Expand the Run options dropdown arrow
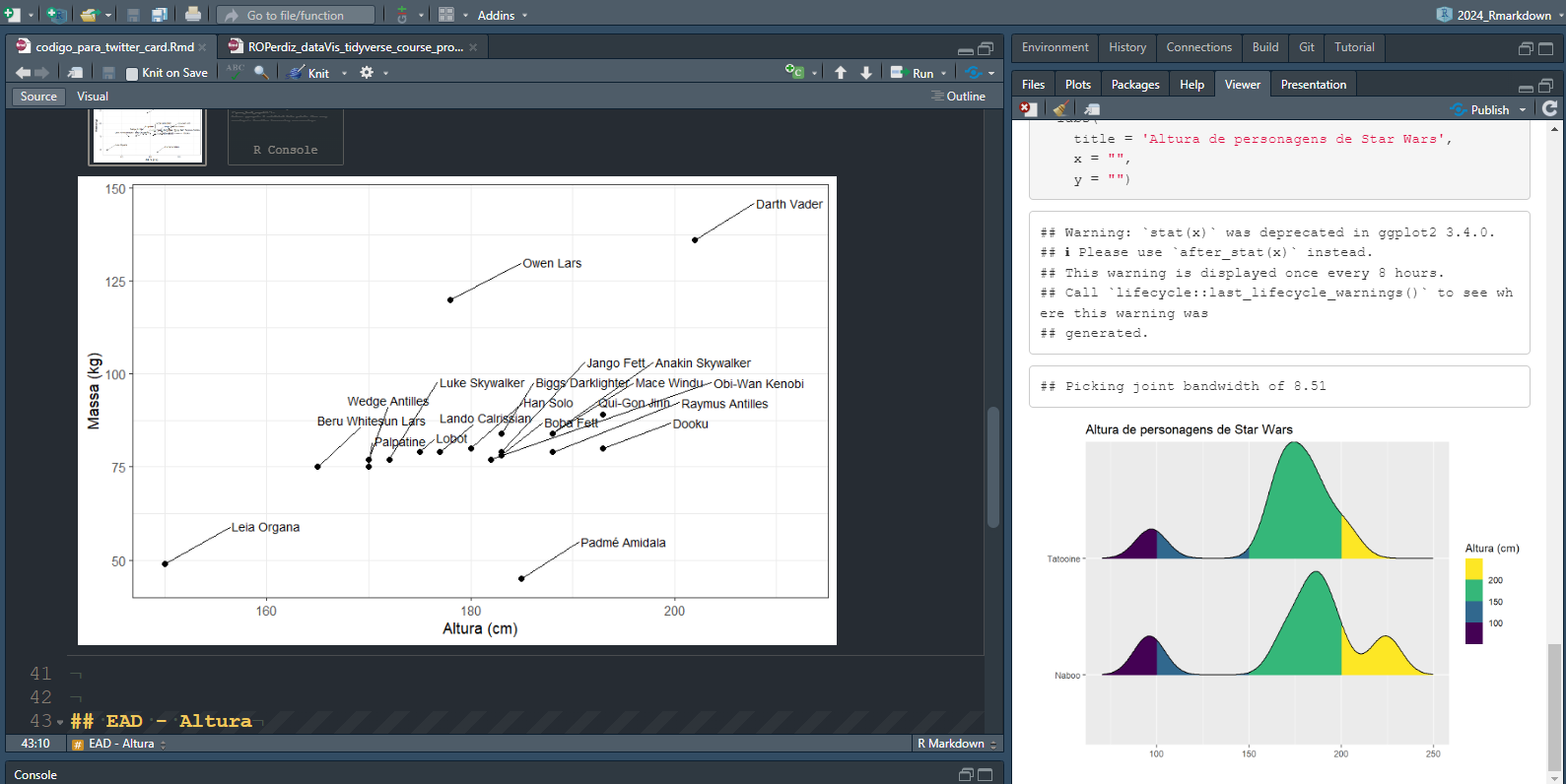Image resolution: width=1566 pixels, height=784 pixels. pos(943,73)
